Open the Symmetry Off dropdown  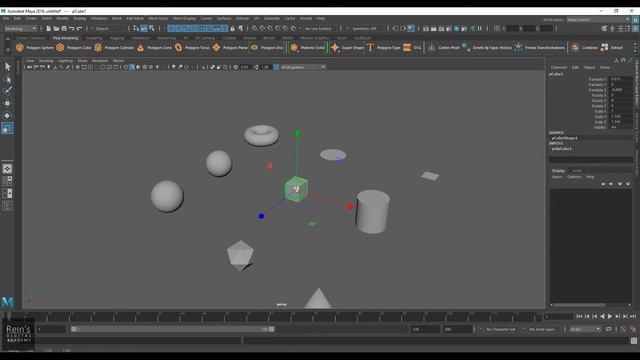click(x=364, y=29)
